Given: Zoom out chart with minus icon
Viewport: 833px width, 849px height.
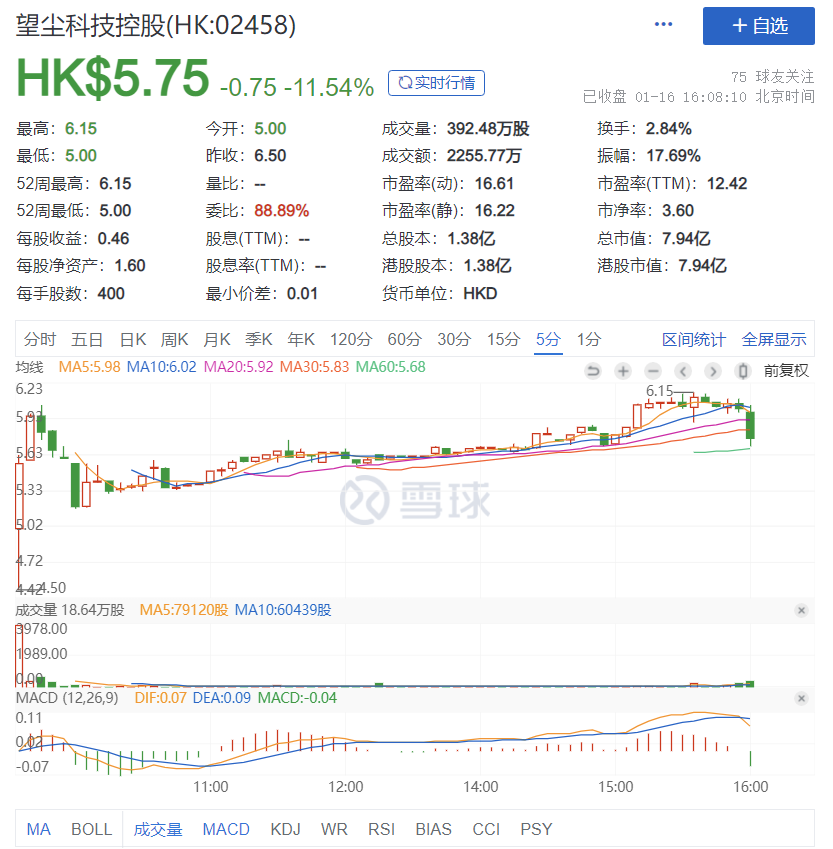Looking at the screenshot, I should pos(653,371).
